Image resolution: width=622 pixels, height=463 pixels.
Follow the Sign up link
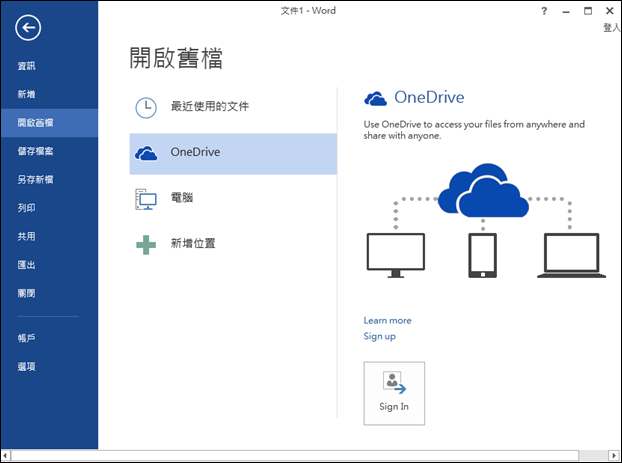click(380, 336)
